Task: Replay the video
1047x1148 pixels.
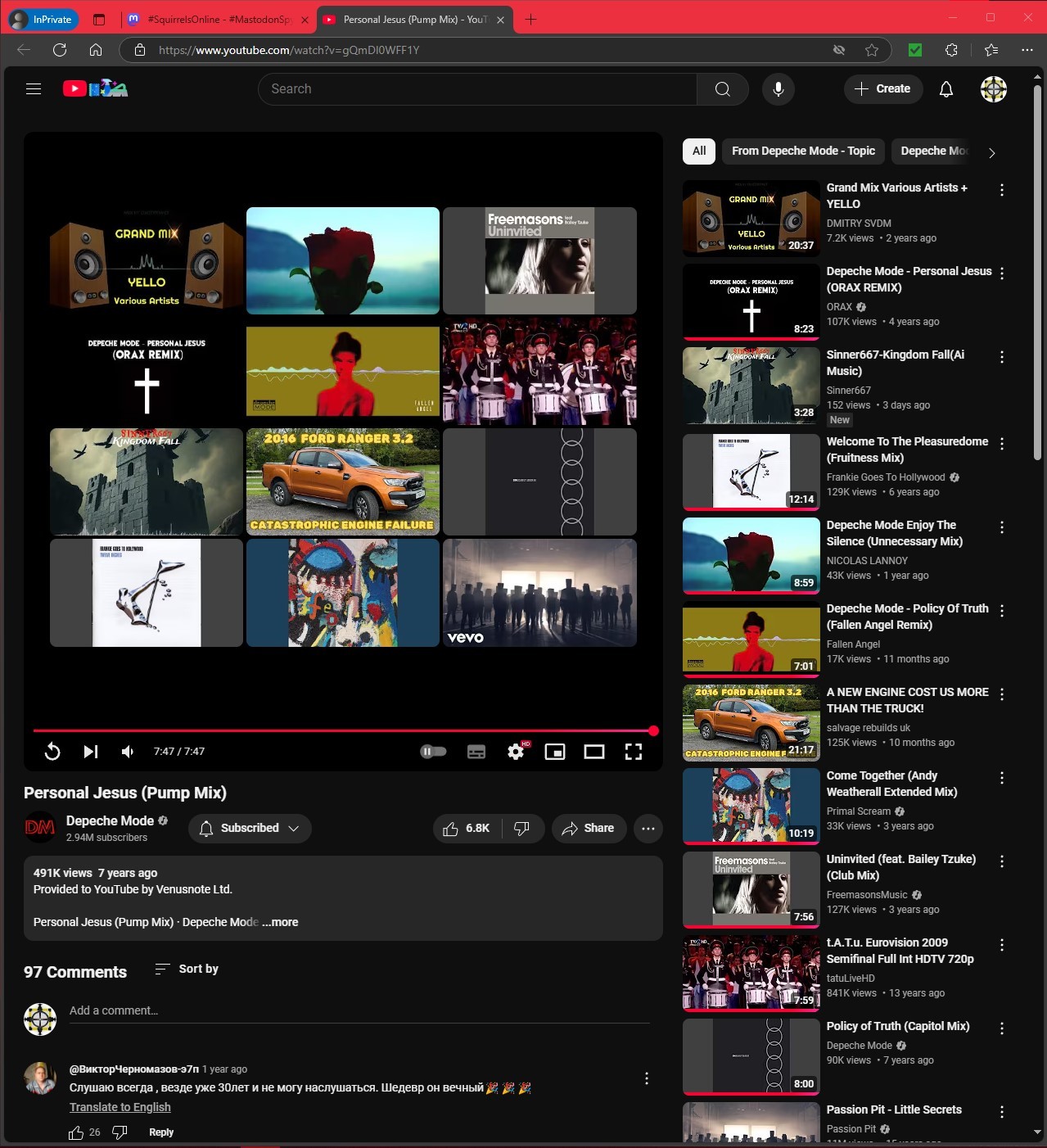Action: coord(52,752)
